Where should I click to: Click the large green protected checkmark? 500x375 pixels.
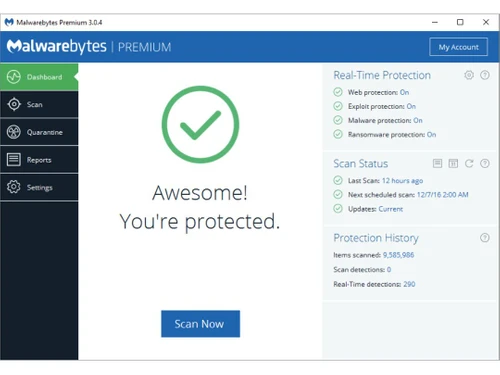click(200, 125)
